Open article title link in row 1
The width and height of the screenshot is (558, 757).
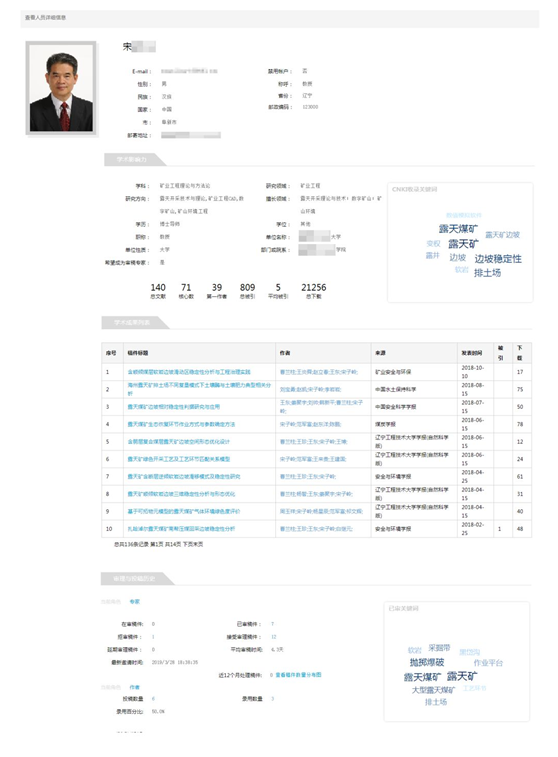click(x=189, y=372)
